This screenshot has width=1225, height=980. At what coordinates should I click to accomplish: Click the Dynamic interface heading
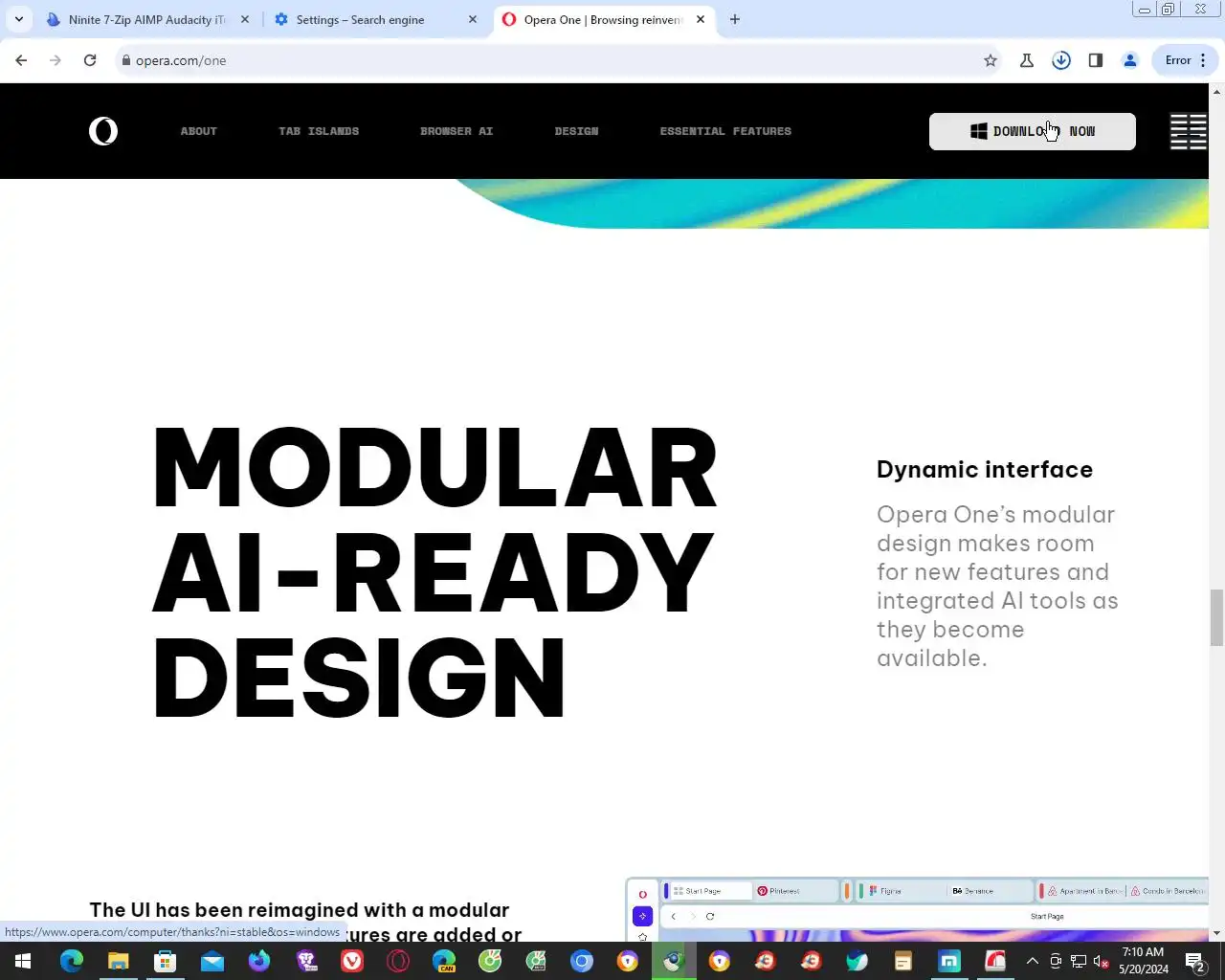(x=985, y=469)
